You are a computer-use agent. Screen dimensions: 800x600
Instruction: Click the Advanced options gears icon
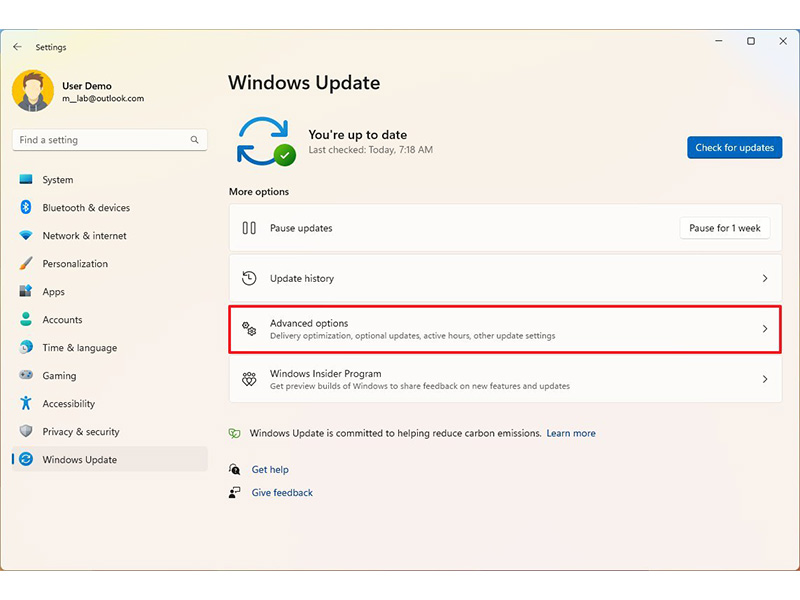249,329
